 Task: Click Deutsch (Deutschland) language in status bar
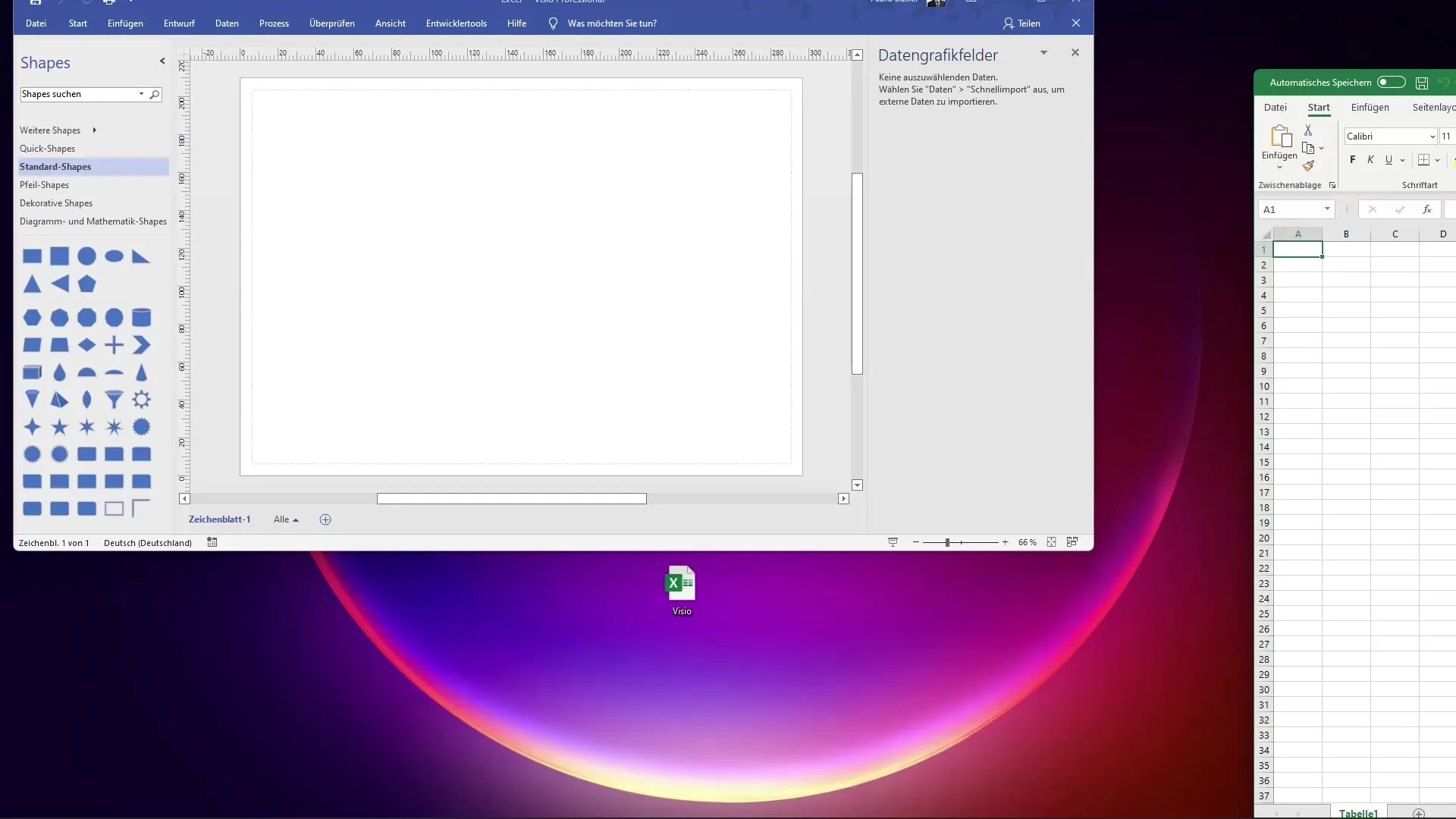click(148, 543)
